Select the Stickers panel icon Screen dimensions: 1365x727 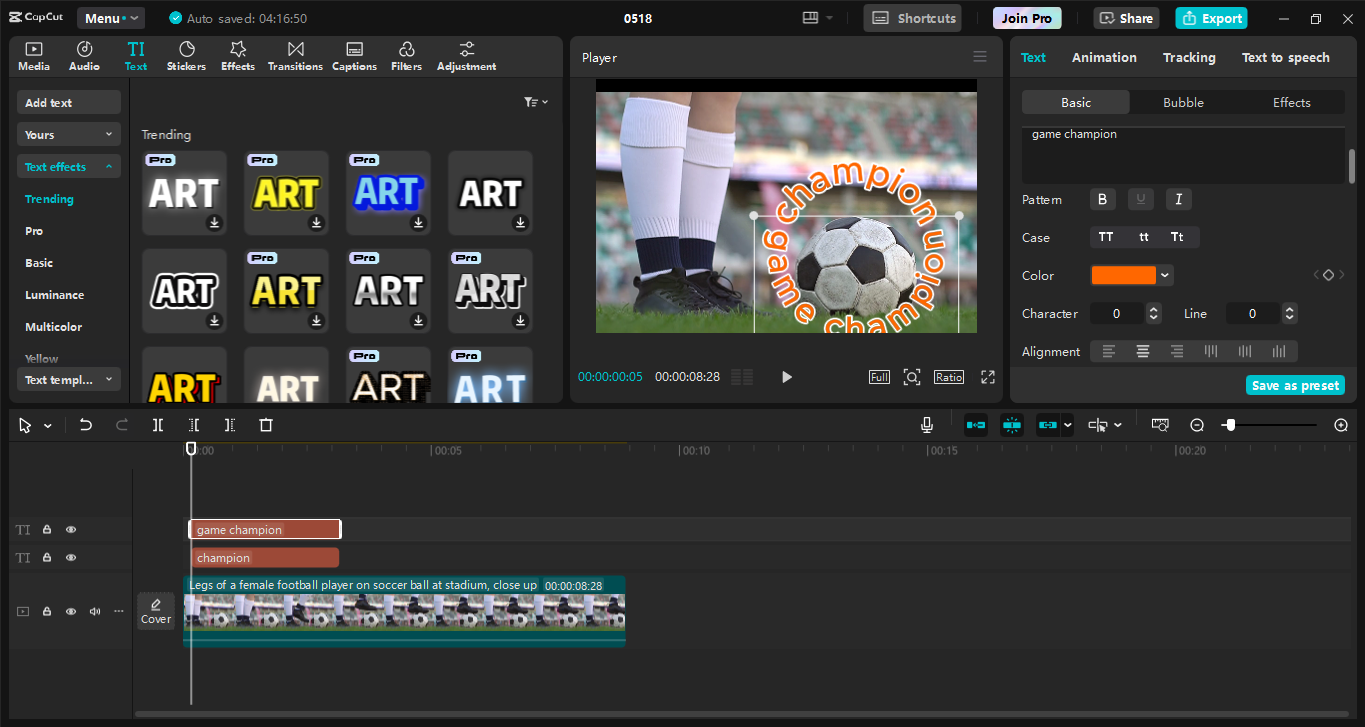click(186, 55)
